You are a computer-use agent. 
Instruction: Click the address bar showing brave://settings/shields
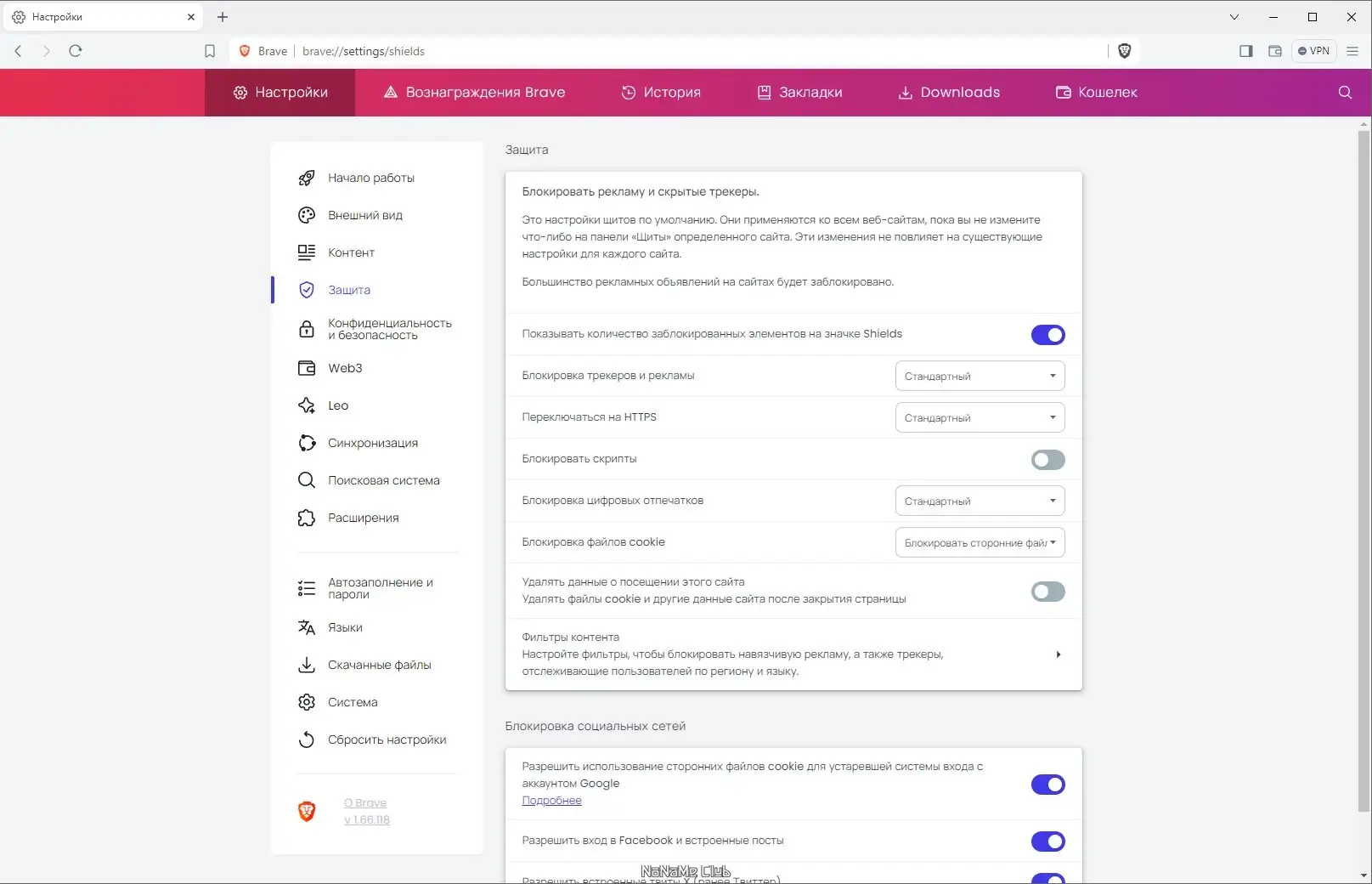(x=364, y=51)
